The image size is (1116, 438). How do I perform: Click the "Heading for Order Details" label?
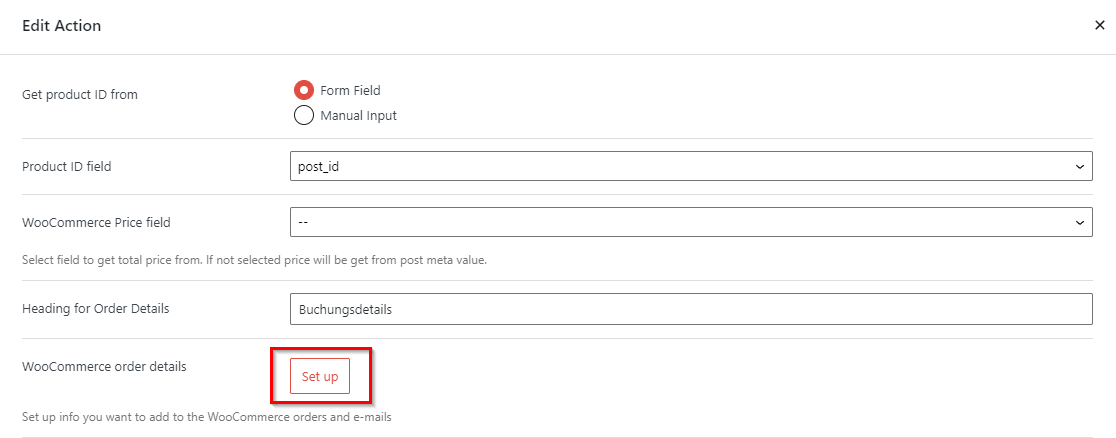[96, 308]
